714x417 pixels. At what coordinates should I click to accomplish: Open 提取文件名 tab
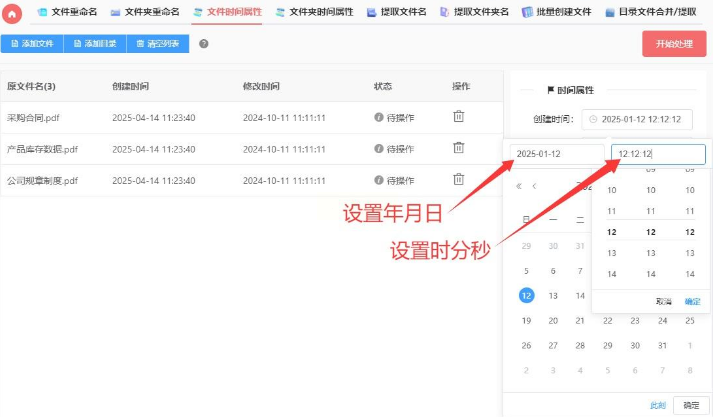coord(397,12)
